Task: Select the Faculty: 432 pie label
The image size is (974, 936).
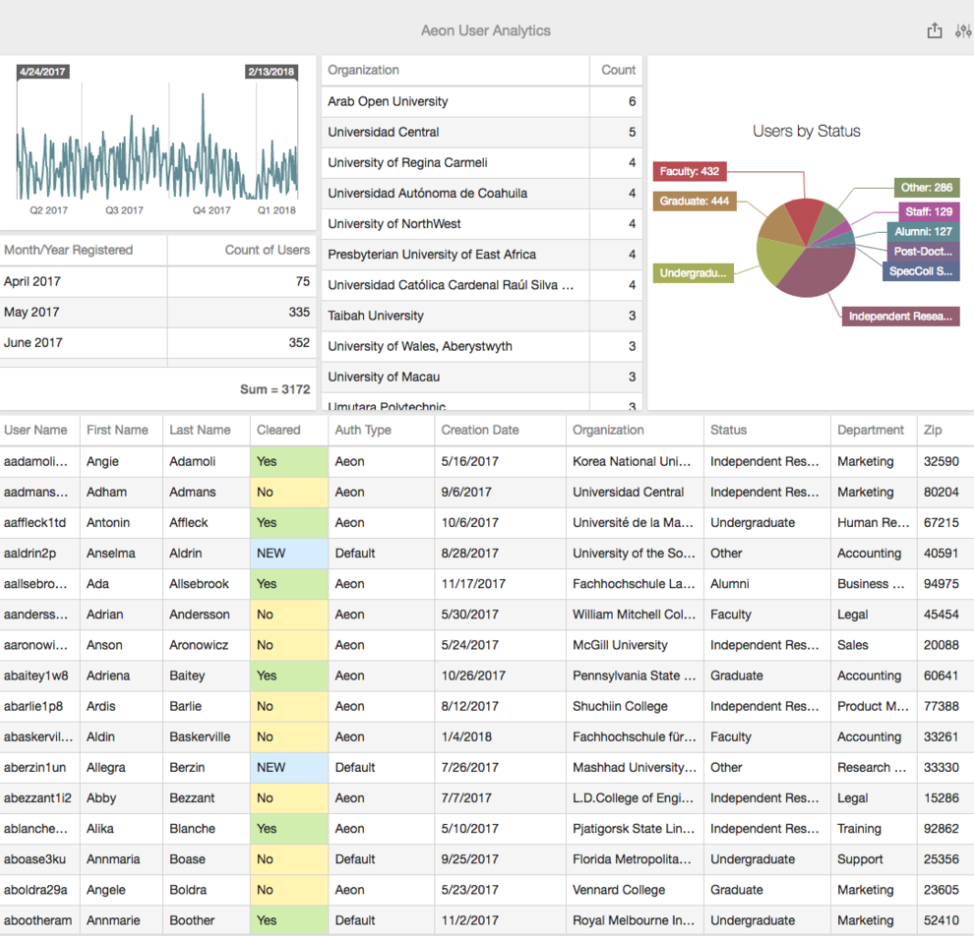Action: [690, 172]
